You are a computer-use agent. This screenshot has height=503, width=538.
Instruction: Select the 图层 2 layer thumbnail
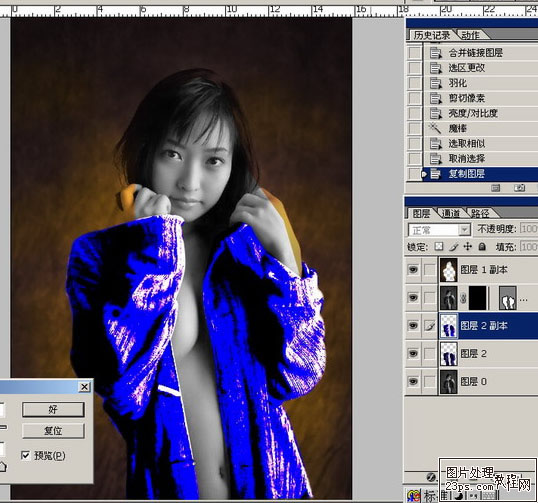coord(448,354)
